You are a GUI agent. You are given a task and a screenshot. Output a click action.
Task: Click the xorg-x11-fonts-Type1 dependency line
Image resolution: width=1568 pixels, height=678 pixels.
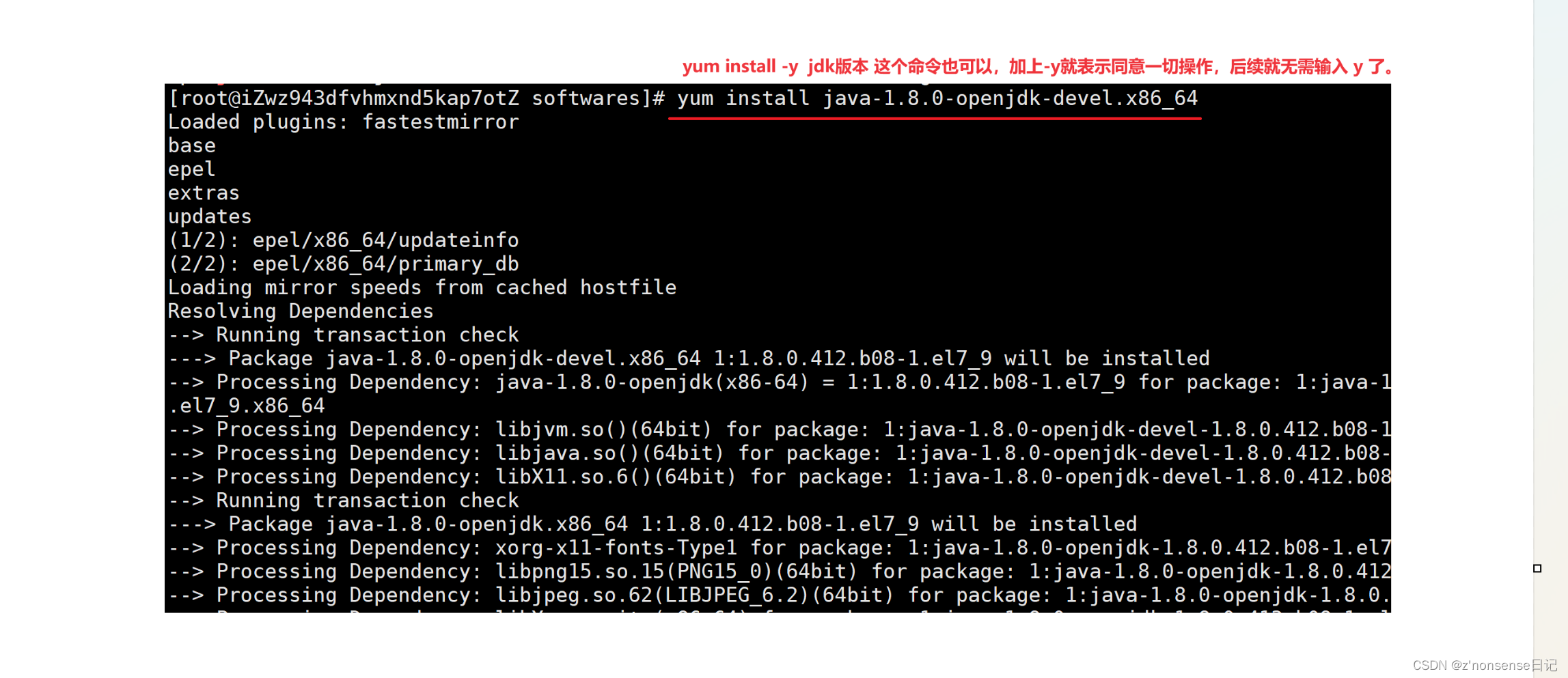point(780,548)
